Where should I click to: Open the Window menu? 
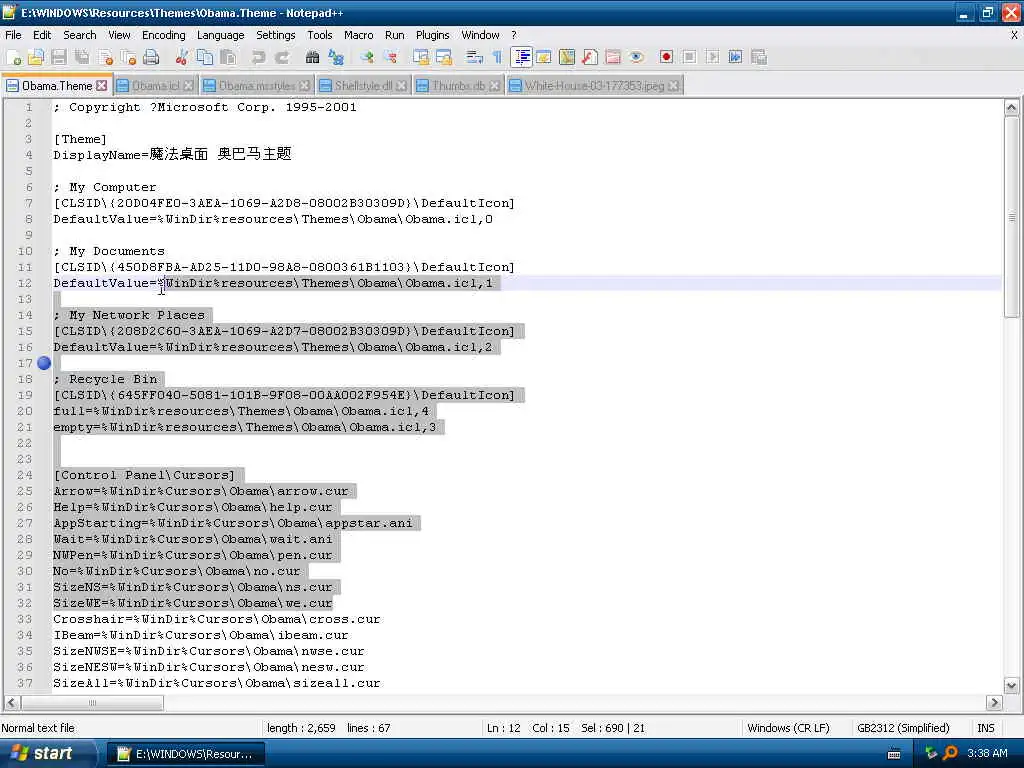(481, 35)
